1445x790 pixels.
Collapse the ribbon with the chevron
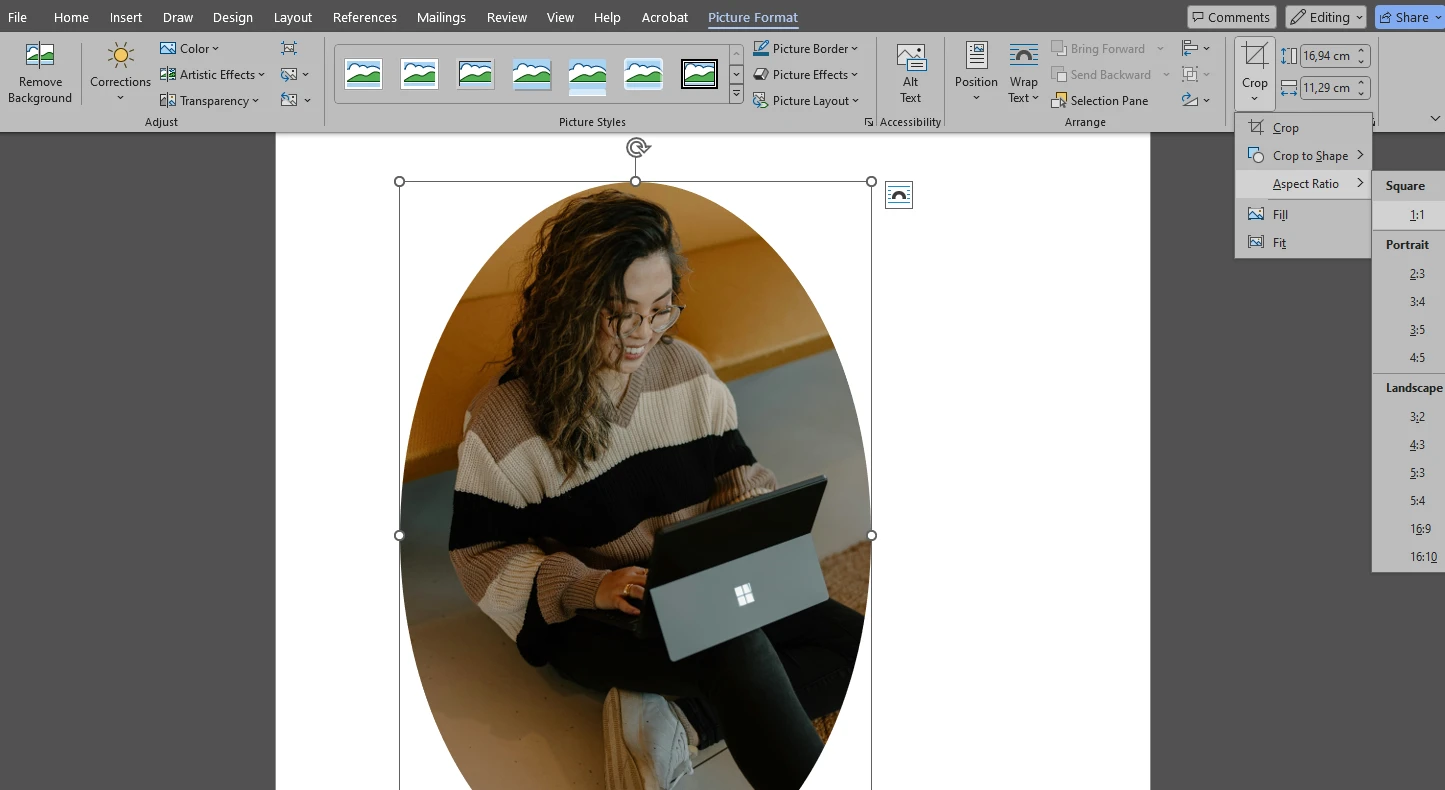(1435, 118)
